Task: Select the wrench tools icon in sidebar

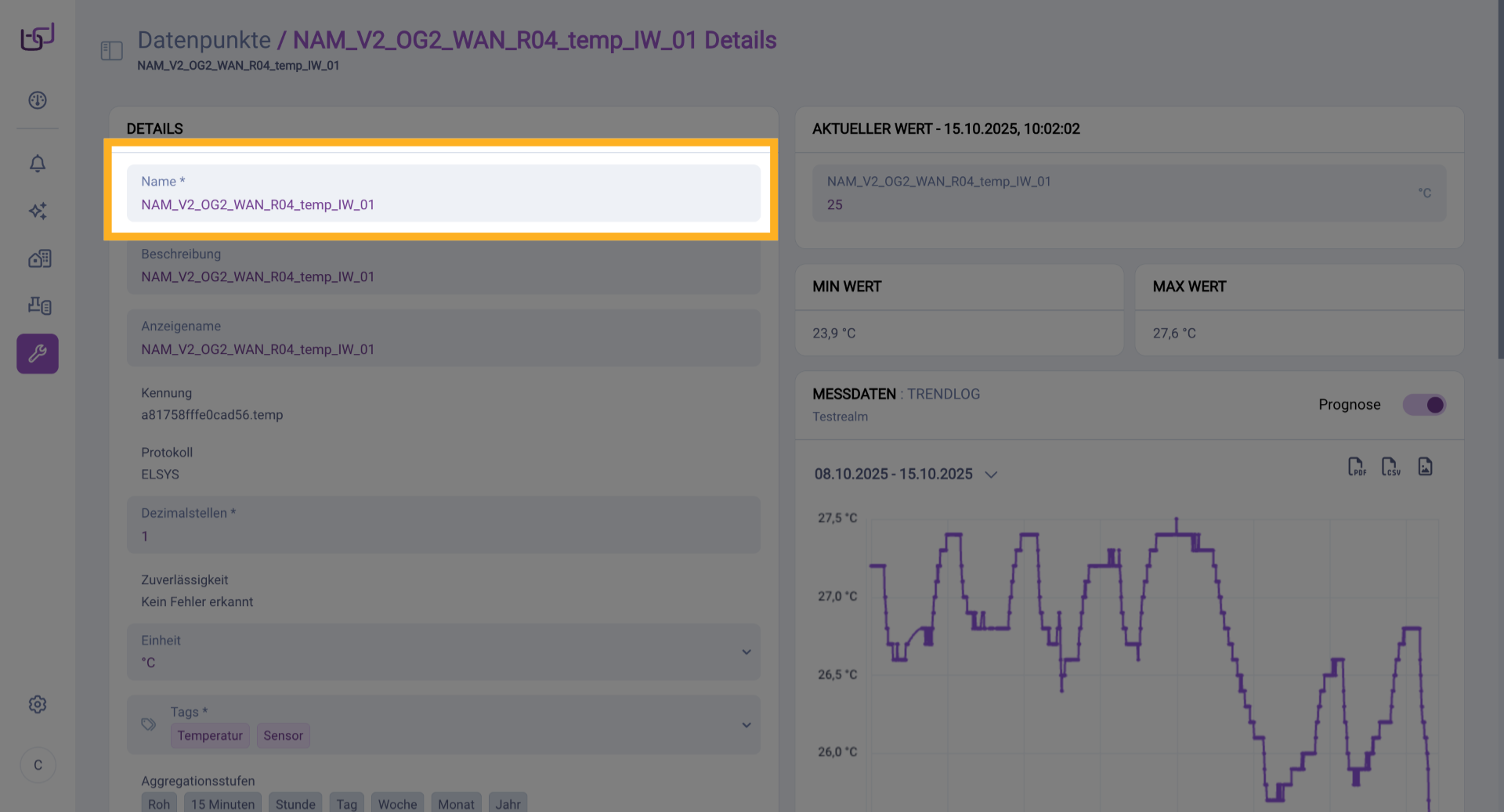Action: (x=38, y=354)
